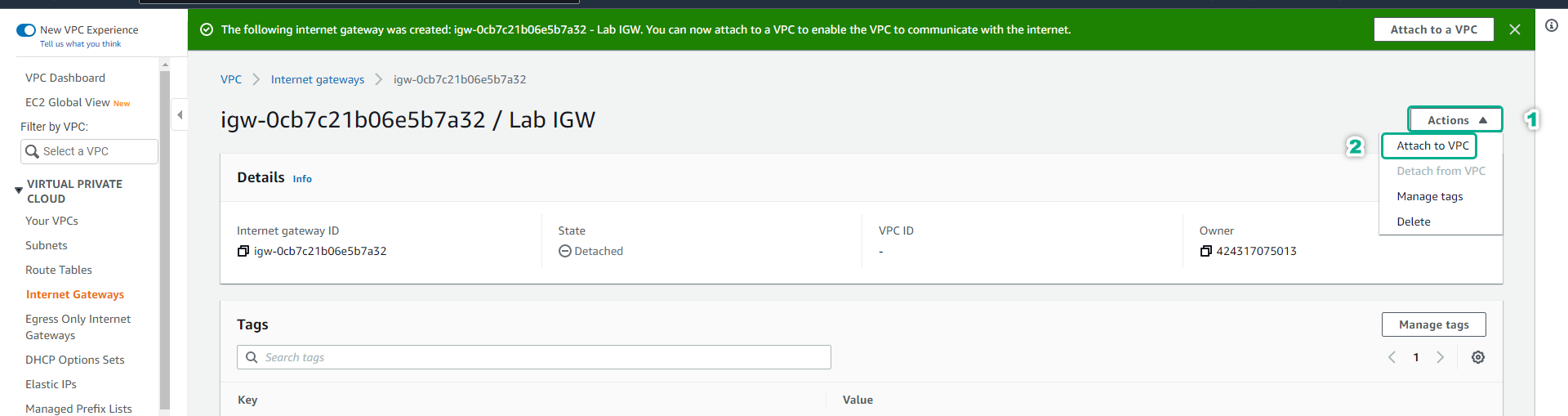
Task: Dismiss the green success banner
Action: coord(1515,29)
